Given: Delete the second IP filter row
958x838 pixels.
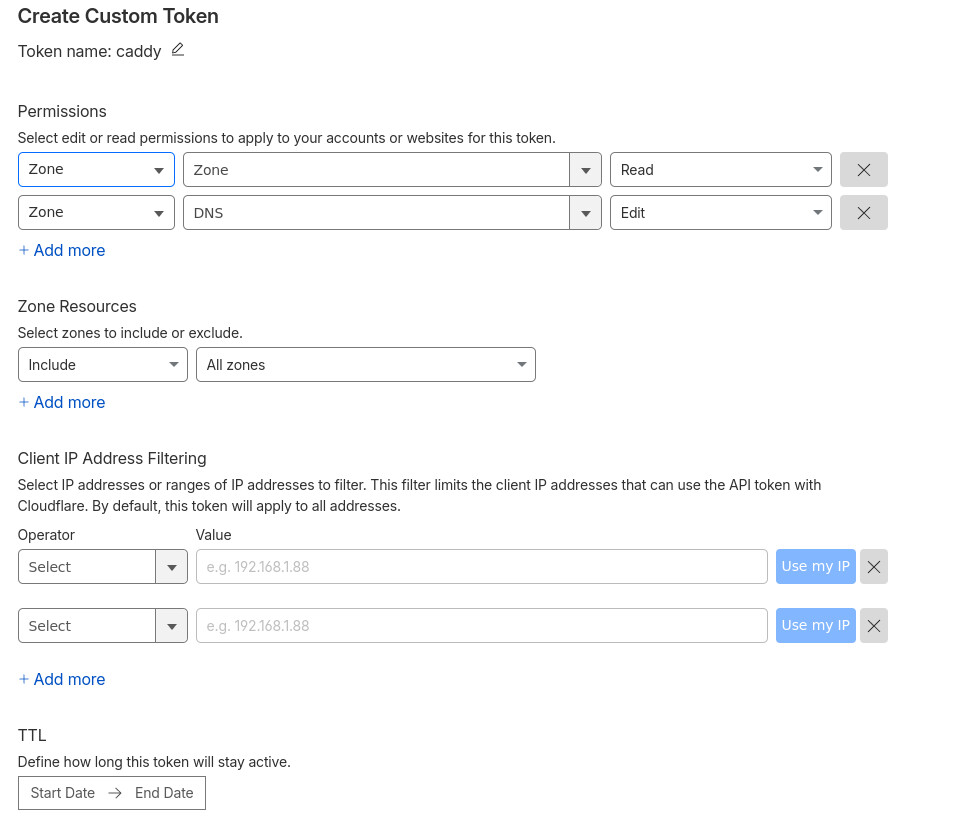Looking at the screenshot, I should [873, 626].
